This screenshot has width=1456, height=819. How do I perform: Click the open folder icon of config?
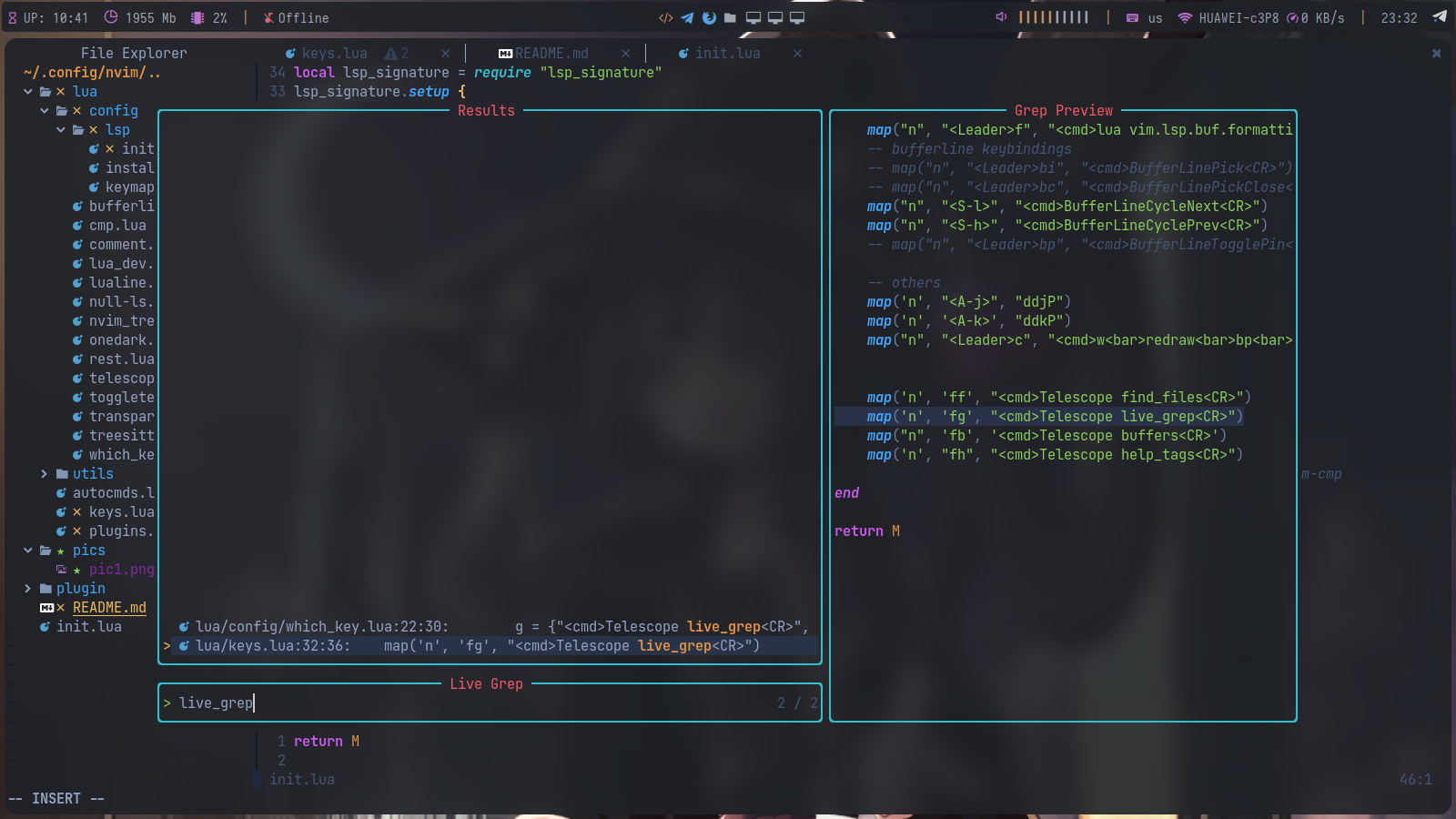click(62, 111)
